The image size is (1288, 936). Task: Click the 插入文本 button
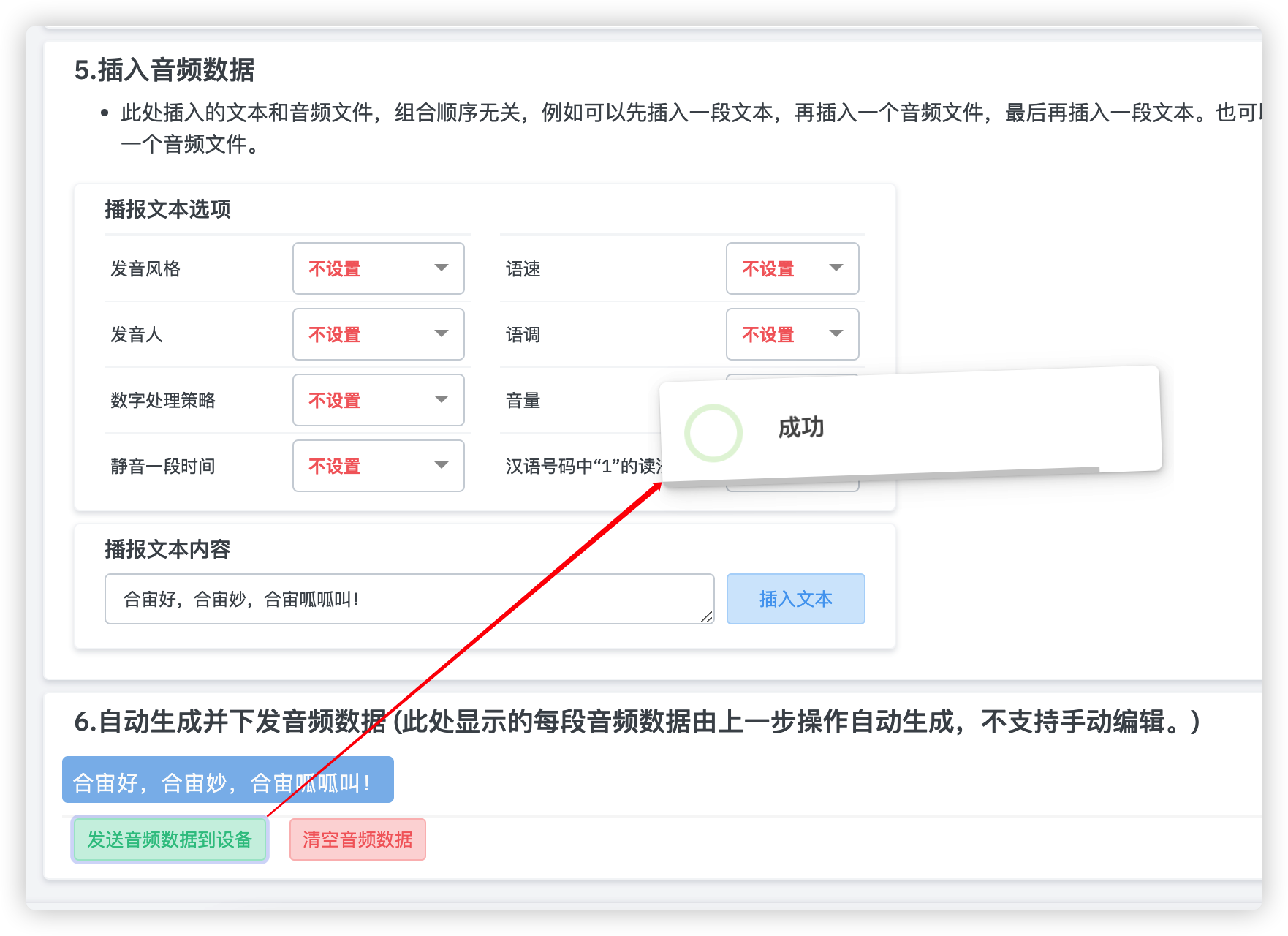[796, 599]
